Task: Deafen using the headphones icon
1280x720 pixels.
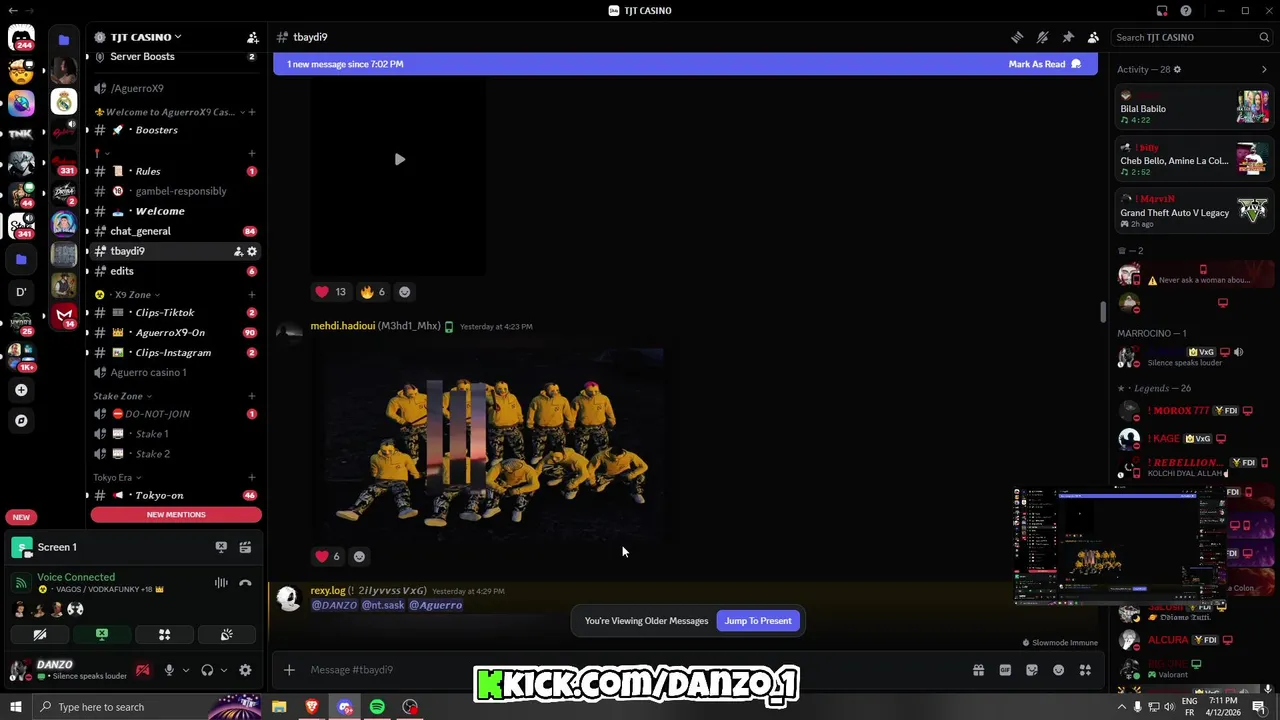Action: coord(207,670)
